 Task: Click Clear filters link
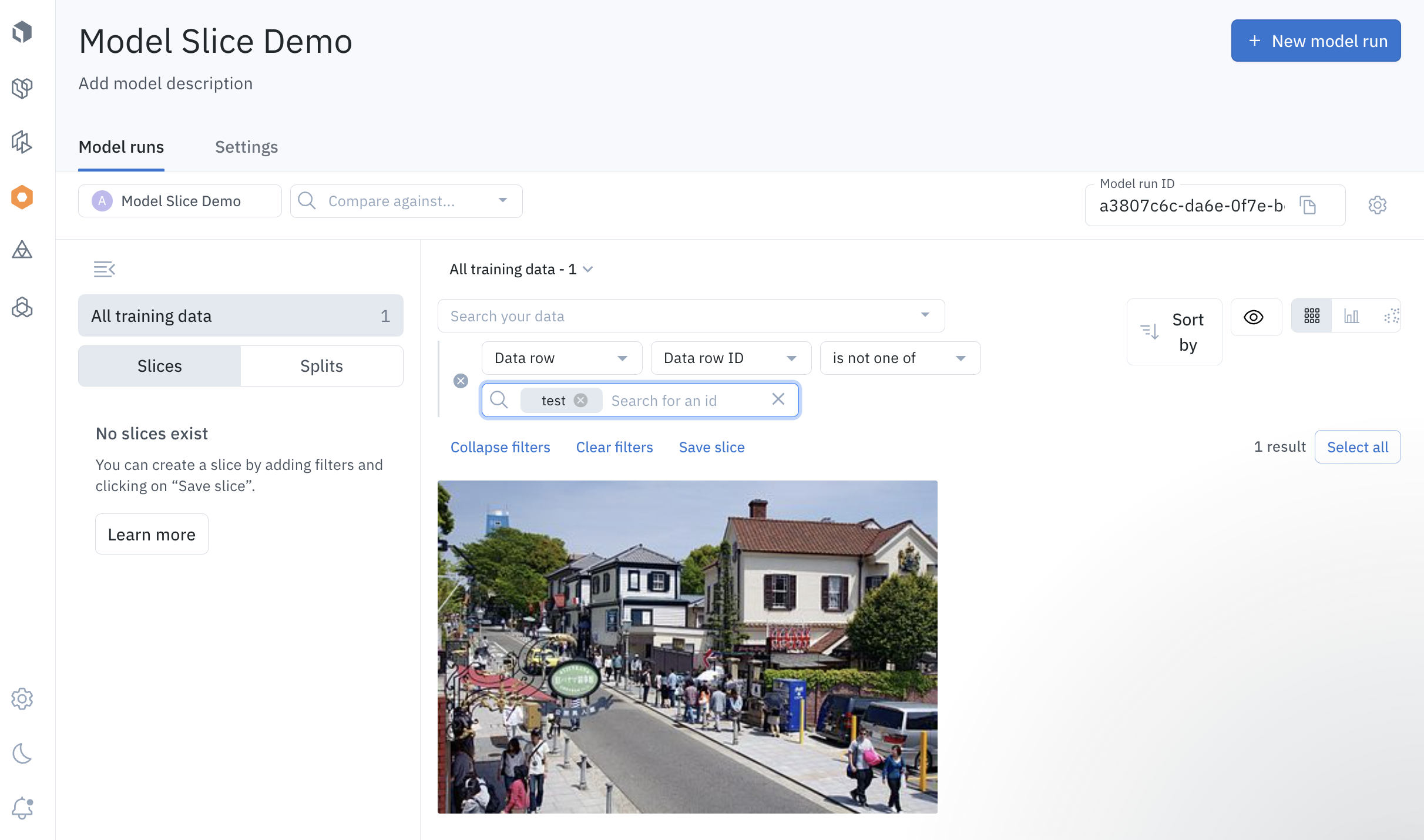(614, 447)
